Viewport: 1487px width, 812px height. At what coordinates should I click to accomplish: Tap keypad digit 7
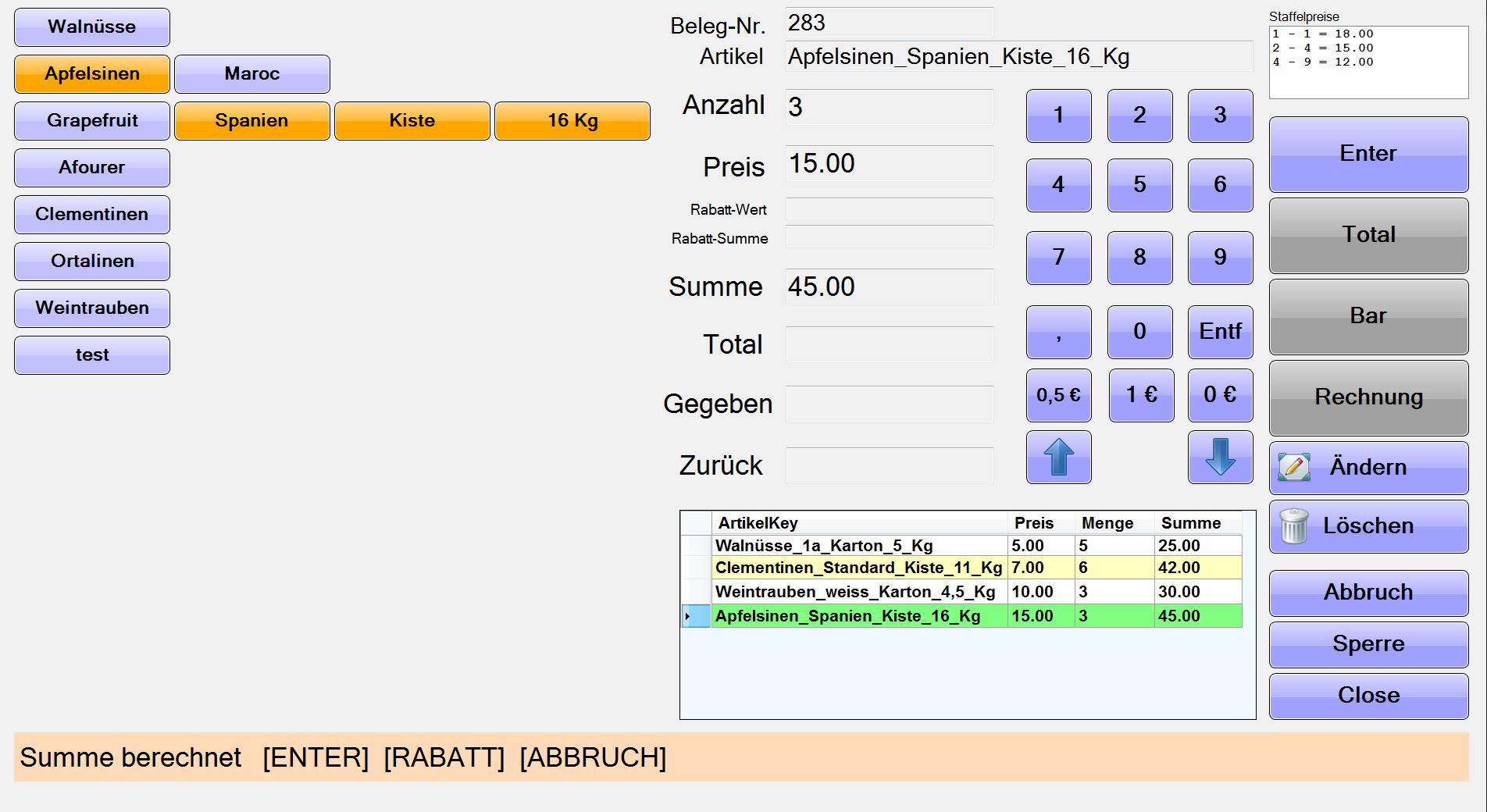point(1058,258)
